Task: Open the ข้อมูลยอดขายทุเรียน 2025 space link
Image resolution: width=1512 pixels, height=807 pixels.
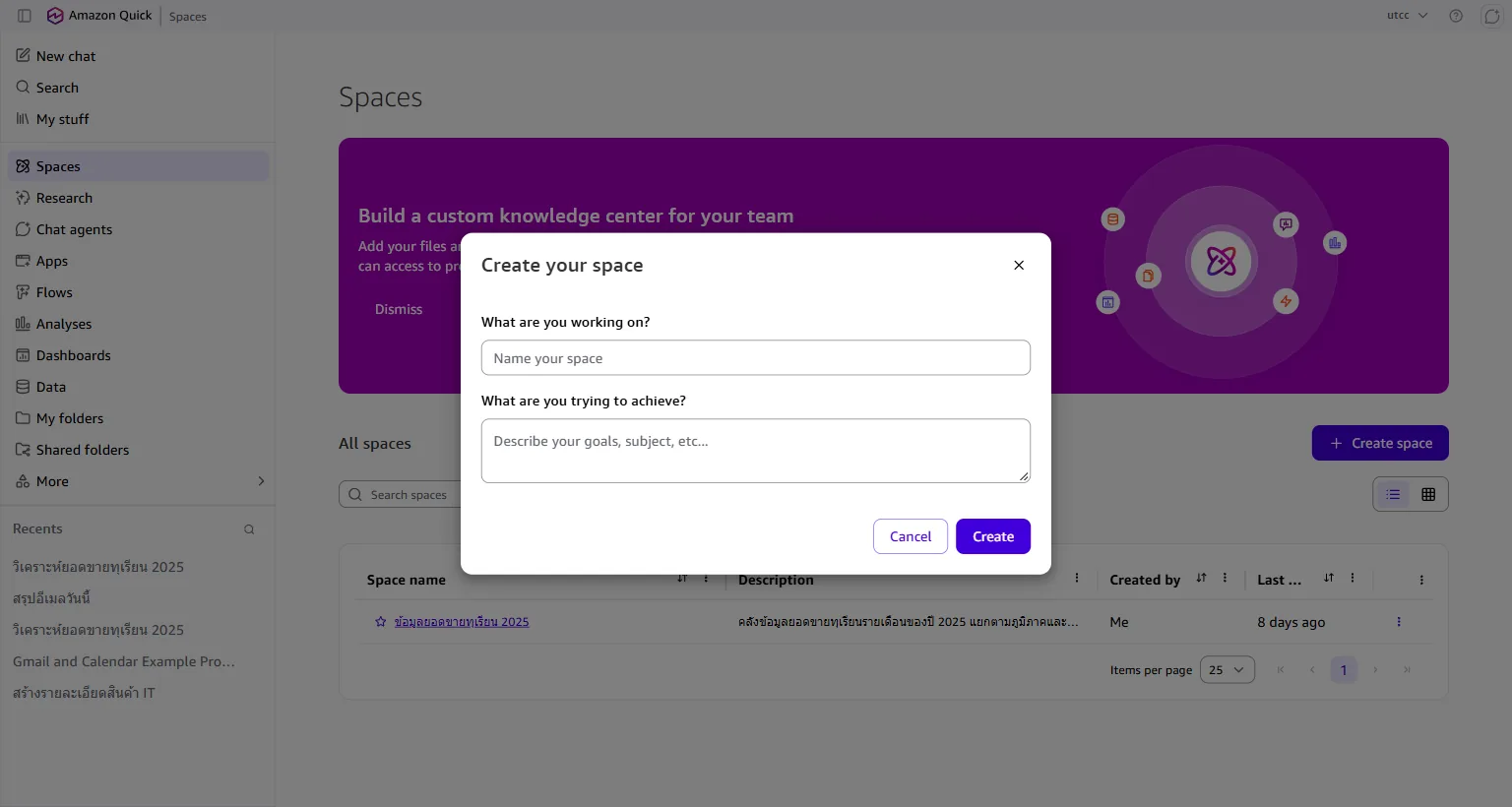Action: click(462, 622)
